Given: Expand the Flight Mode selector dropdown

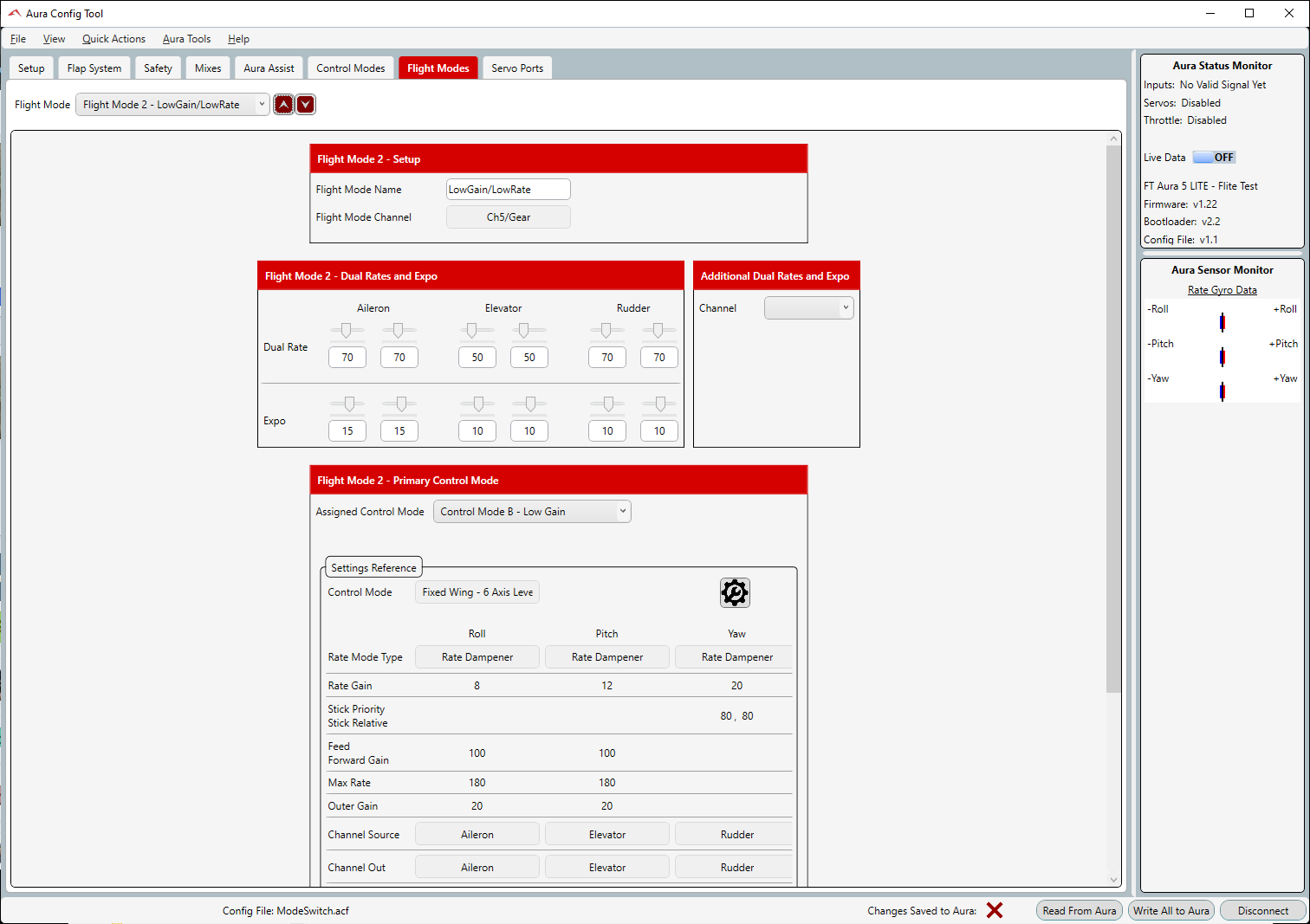Looking at the screenshot, I should click(x=172, y=105).
